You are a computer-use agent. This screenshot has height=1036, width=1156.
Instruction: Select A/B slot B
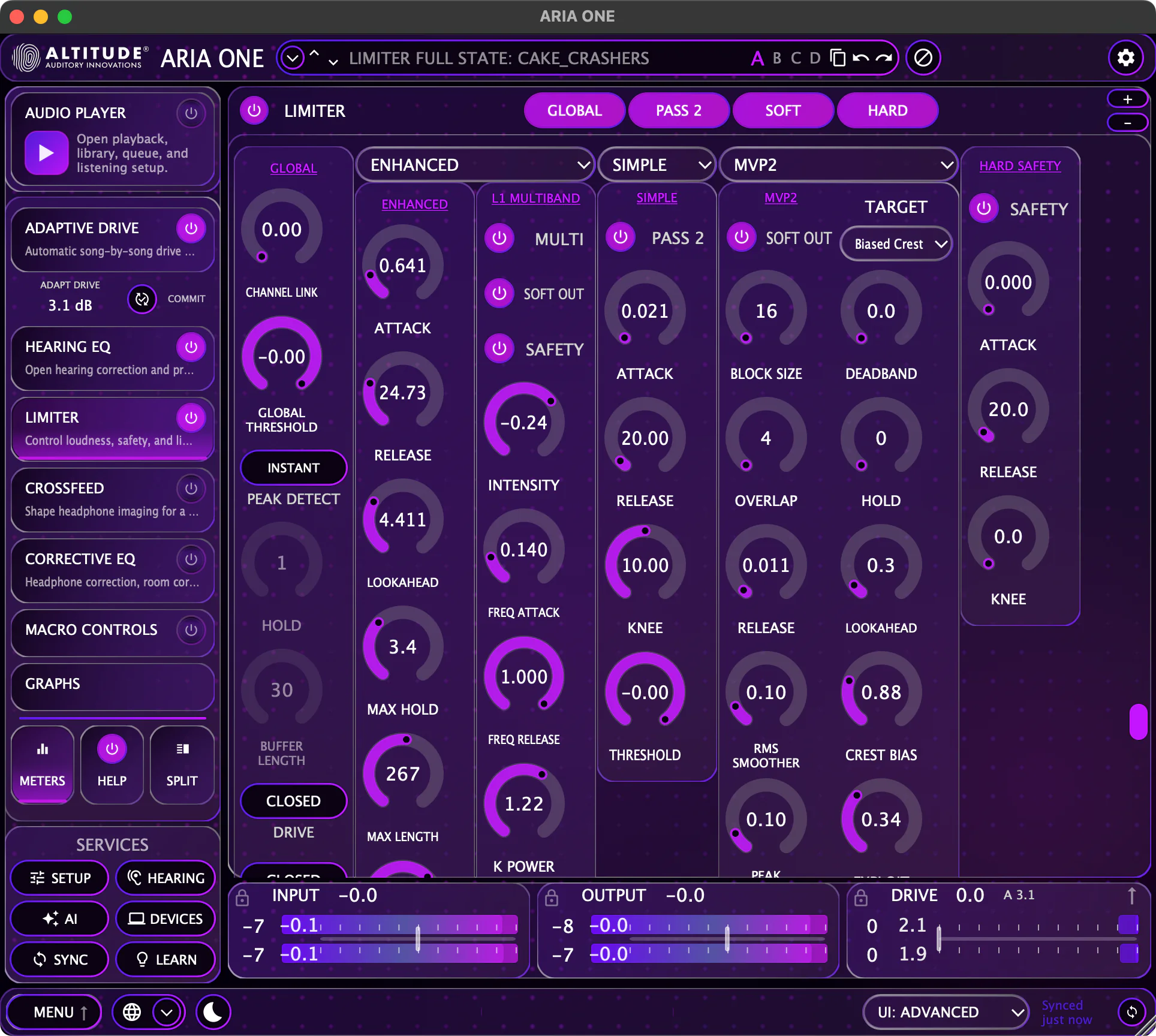(777, 58)
